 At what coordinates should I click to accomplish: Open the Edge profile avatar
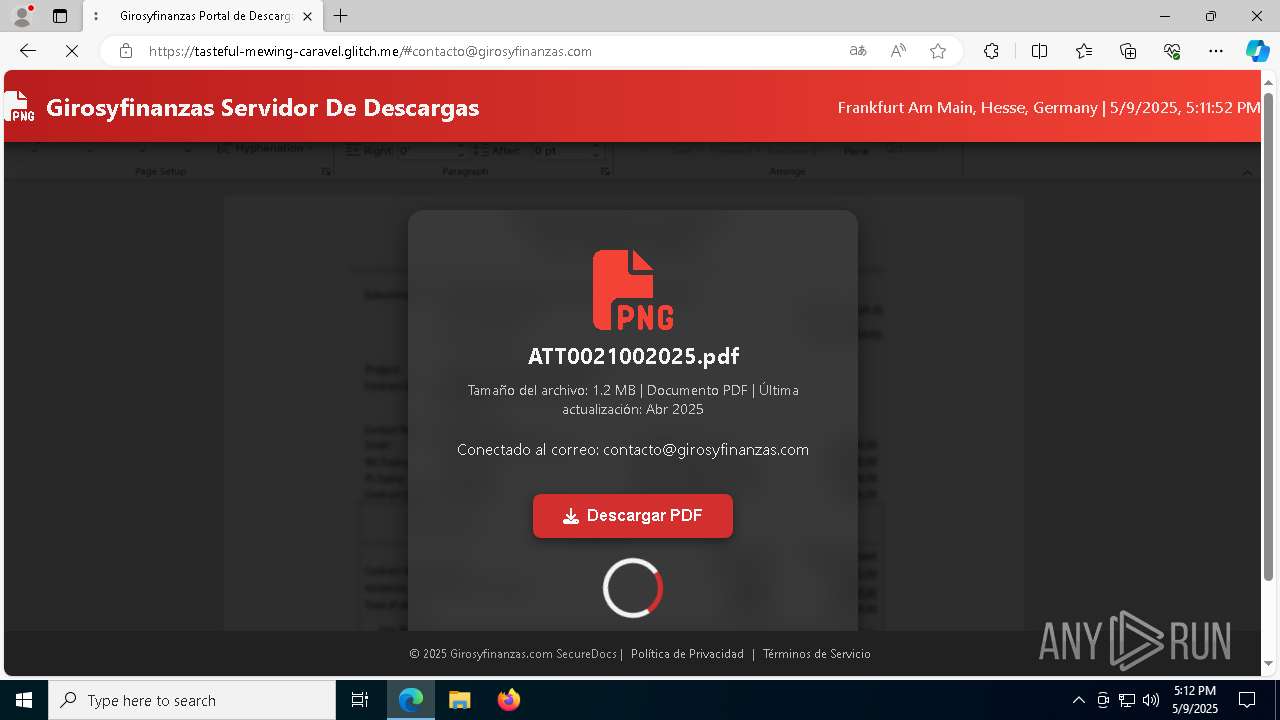[x=22, y=16]
